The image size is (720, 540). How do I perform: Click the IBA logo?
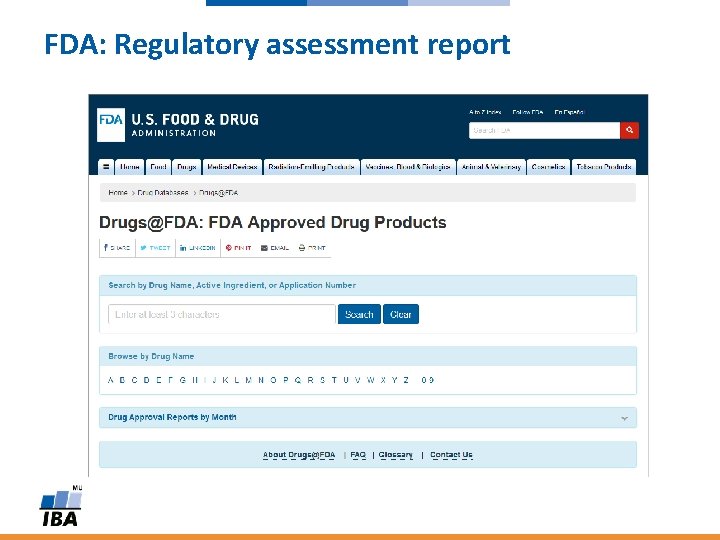click(x=61, y=506)
